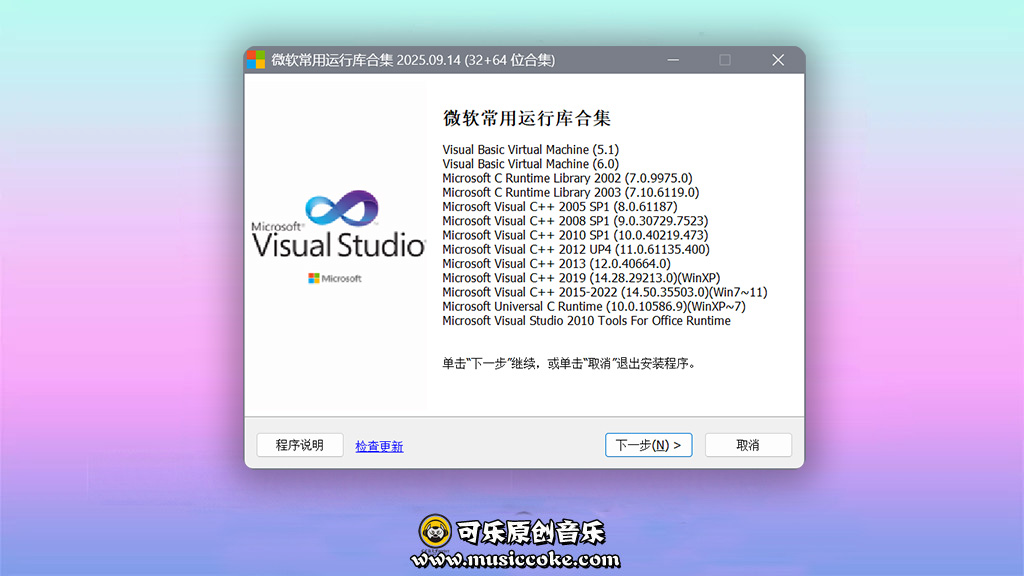This screenshot has height=576, width=1024.
Task: Click the disabled maximize button in title bar
Action: (x=725, y=60)
